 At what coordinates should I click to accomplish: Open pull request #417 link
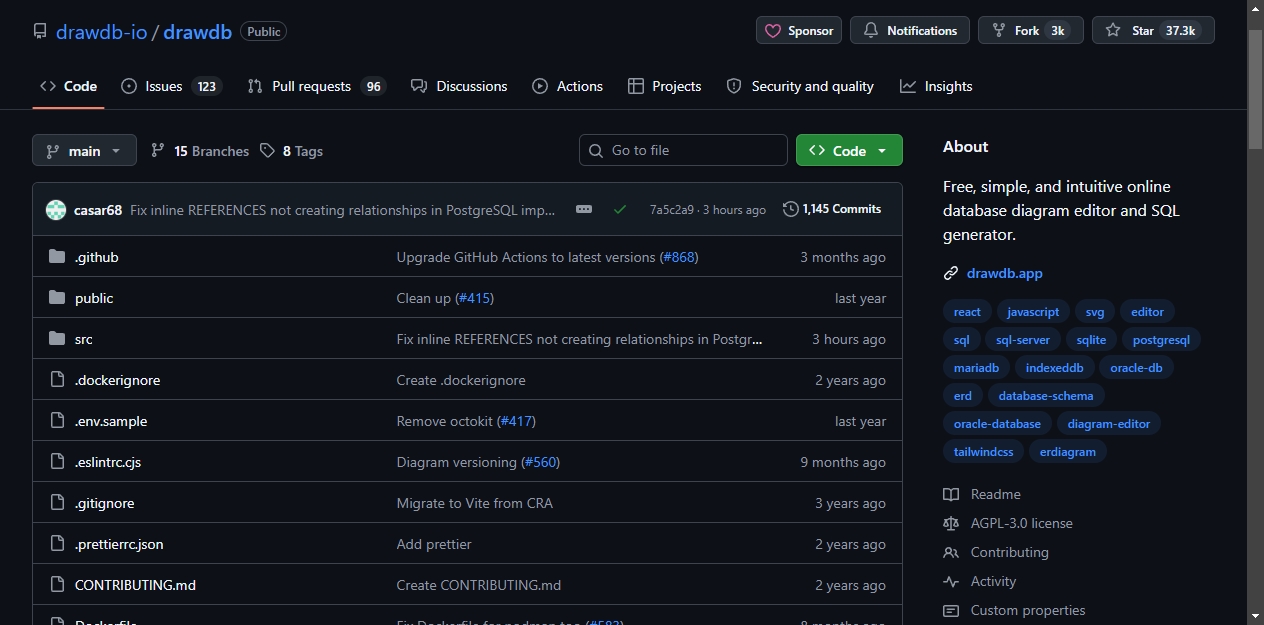click(515, 421)
